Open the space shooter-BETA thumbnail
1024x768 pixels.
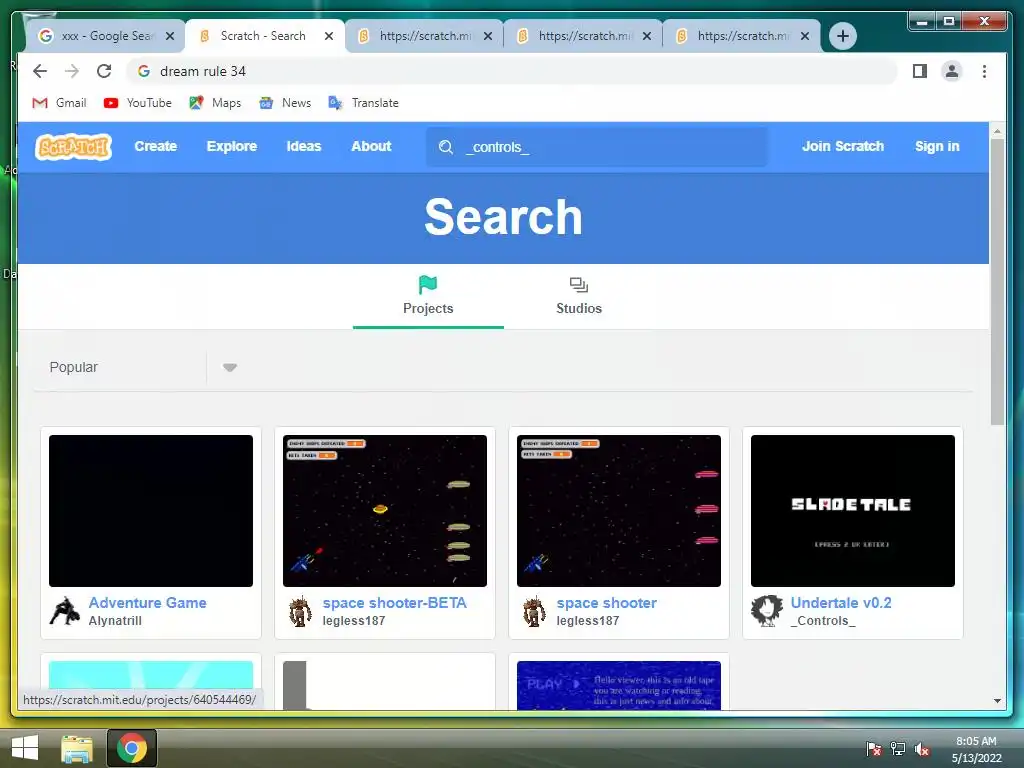tap(385, 511)
